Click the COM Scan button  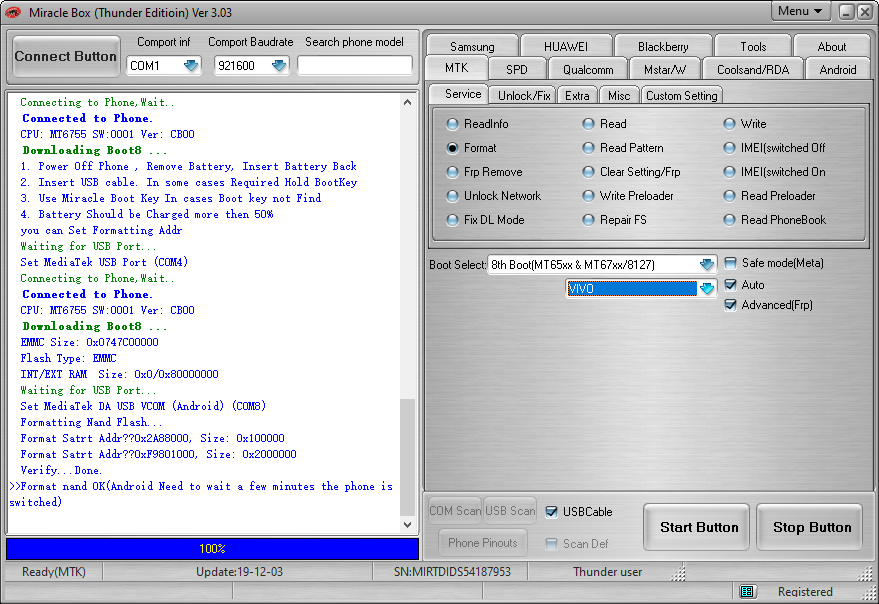pyautogui.click(x=455, y=511)
